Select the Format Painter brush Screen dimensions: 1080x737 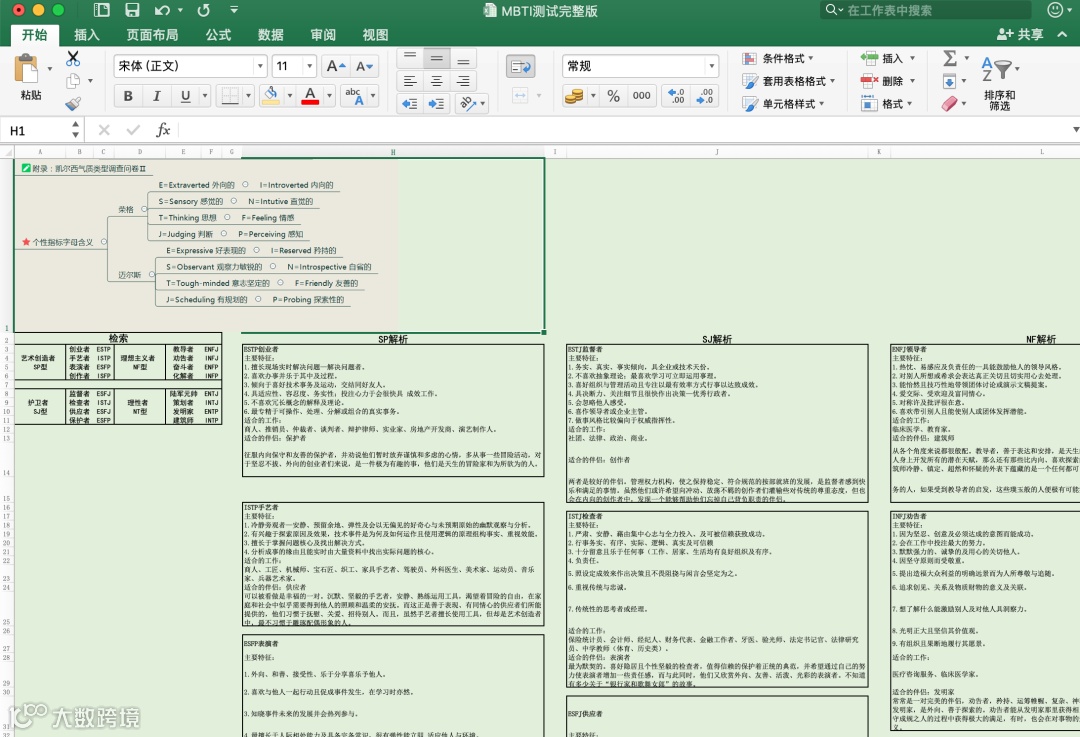(x=73, y=103)
